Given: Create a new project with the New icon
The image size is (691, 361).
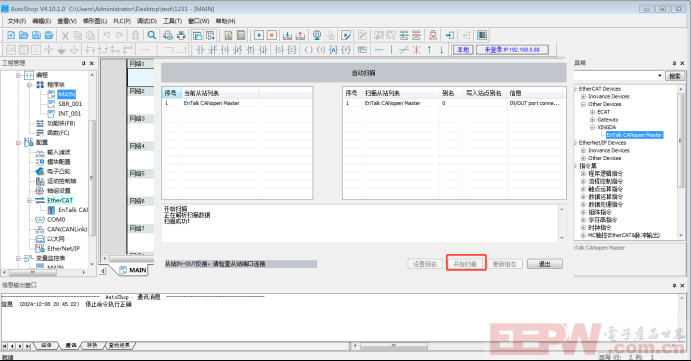Looking at the screenshot, I should point(11,35).
